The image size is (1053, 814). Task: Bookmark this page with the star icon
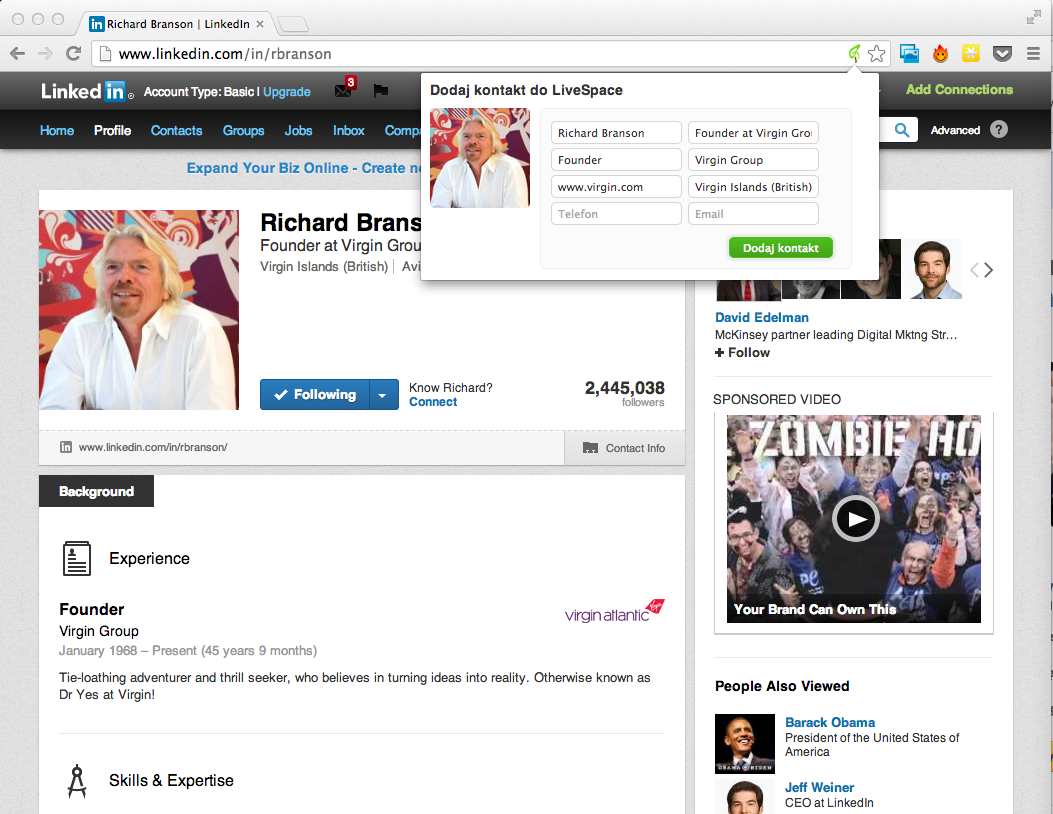coord(876,54)
